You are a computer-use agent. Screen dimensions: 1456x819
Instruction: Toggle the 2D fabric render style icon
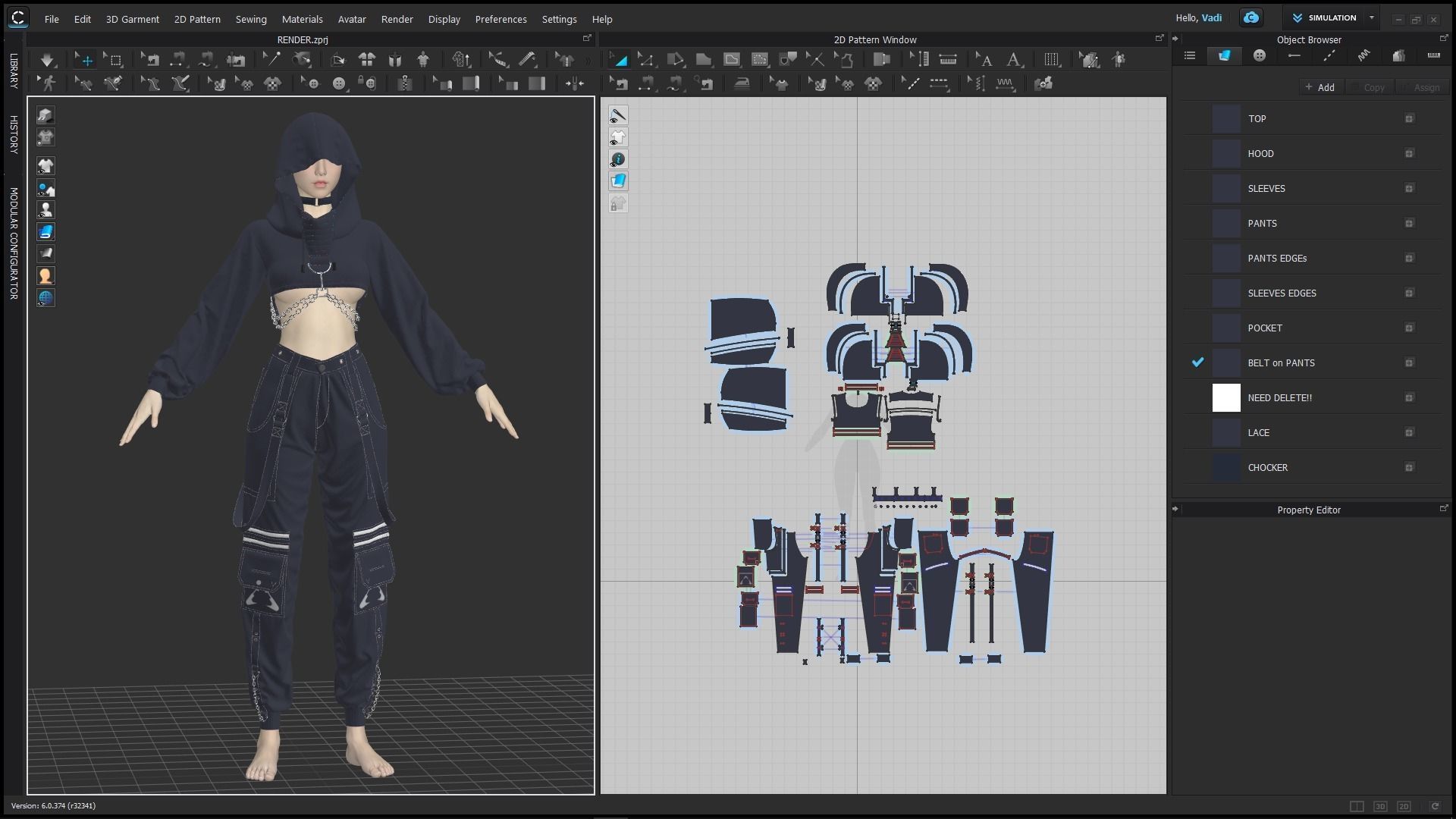pos(618,181)
